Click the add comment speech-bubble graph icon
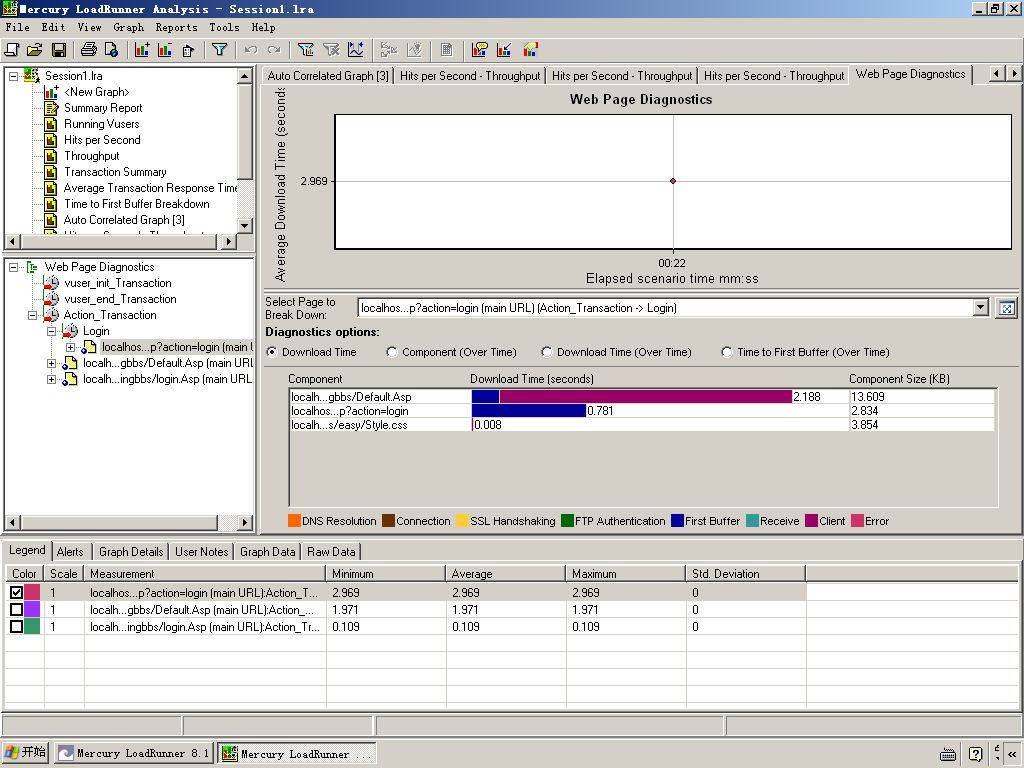Image resolution: width=1024 pixels, height=768 pixels. click(x=479, y=50)
